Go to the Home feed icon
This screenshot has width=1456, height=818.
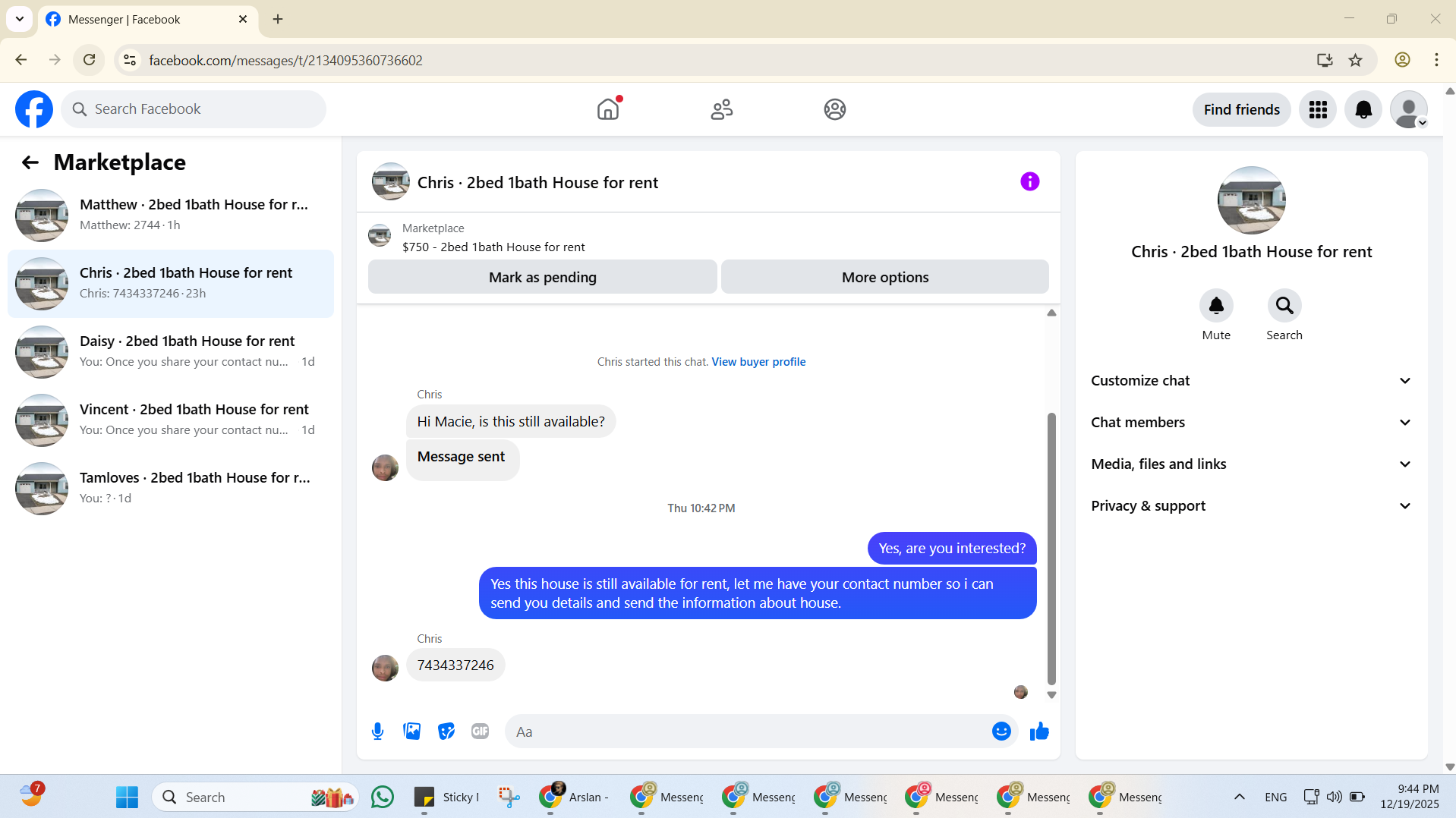pos(608,109)
